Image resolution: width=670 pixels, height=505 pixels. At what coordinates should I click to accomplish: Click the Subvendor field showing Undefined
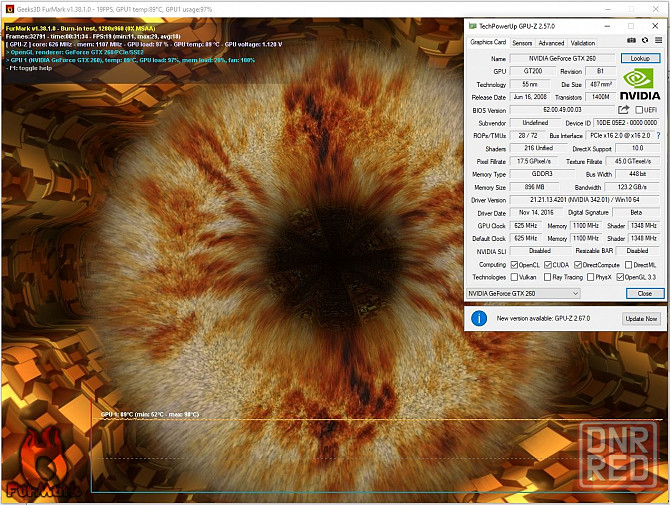[535, 123]
